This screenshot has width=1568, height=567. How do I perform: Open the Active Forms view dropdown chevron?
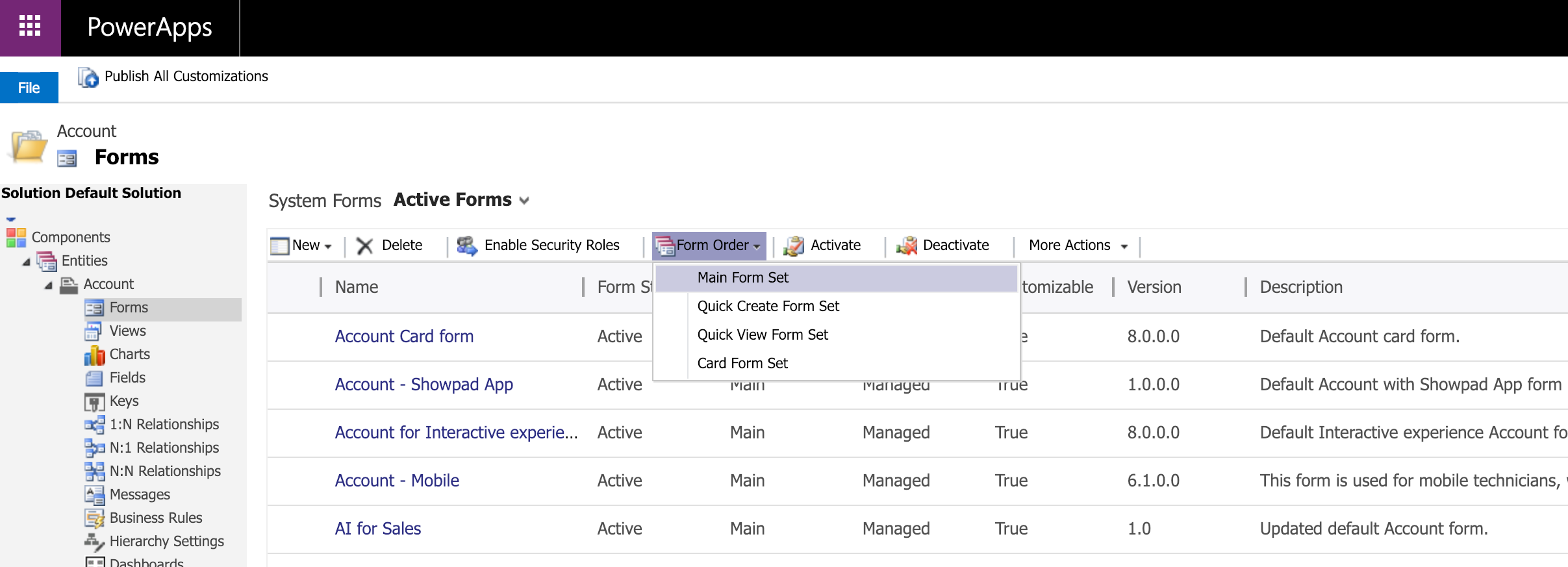(524, 201)
